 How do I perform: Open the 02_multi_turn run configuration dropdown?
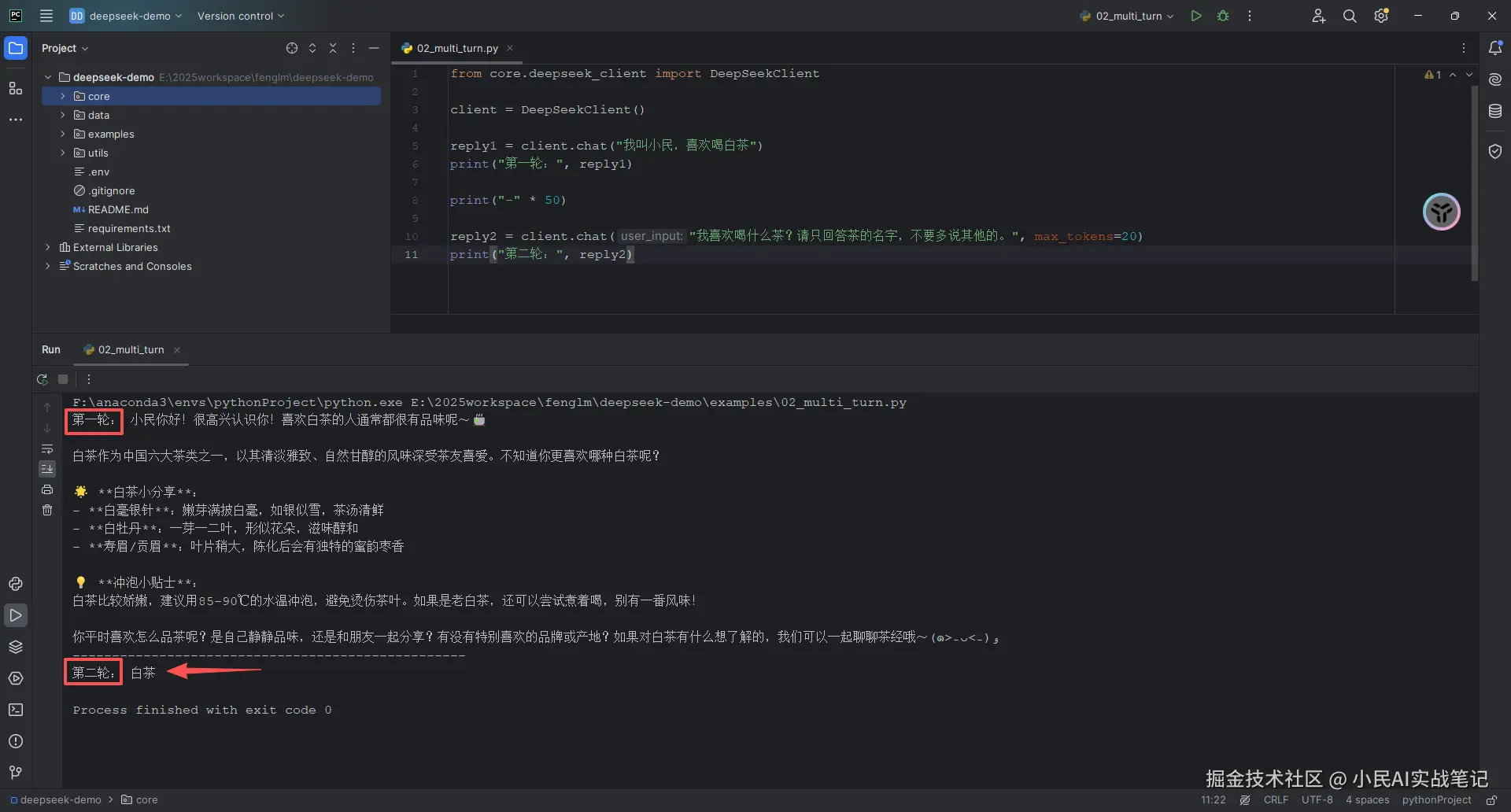(x=1127, y=16)
